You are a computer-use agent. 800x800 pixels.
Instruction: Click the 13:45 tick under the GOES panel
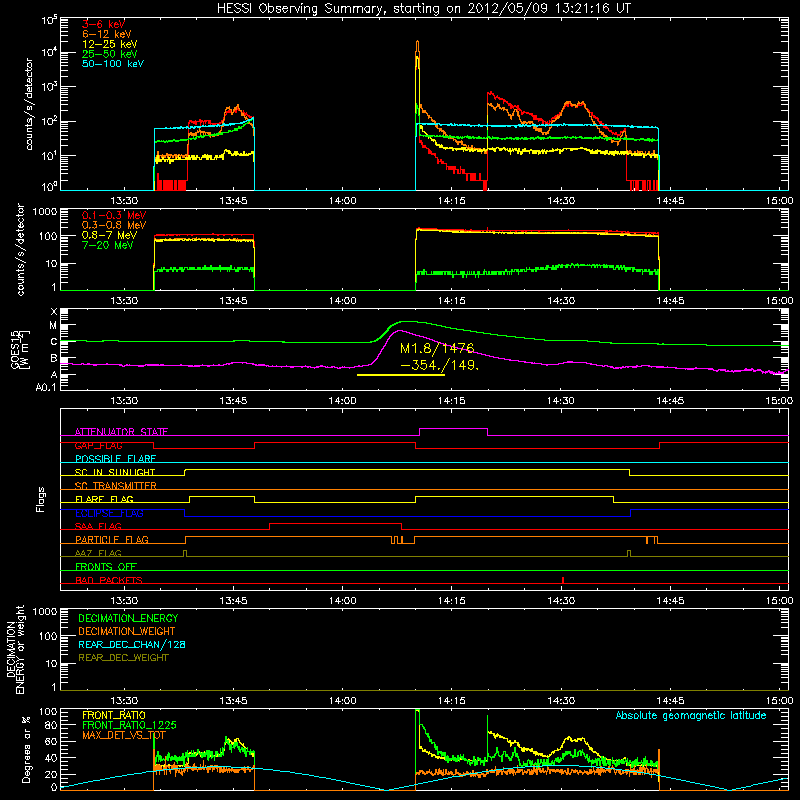233,401
